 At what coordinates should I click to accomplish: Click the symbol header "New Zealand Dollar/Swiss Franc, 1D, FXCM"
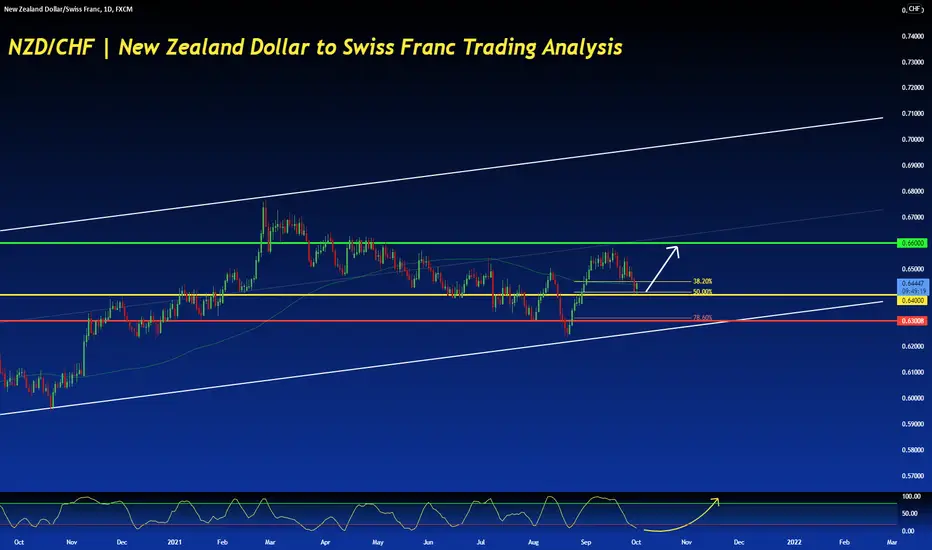pyautogui.click(x=68, y=9)
